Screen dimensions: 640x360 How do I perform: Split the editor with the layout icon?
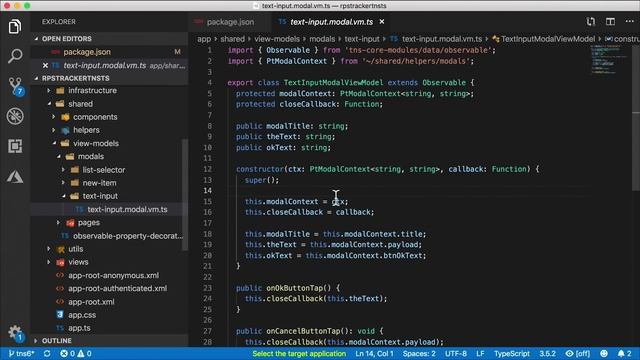(x=610, y=22)
